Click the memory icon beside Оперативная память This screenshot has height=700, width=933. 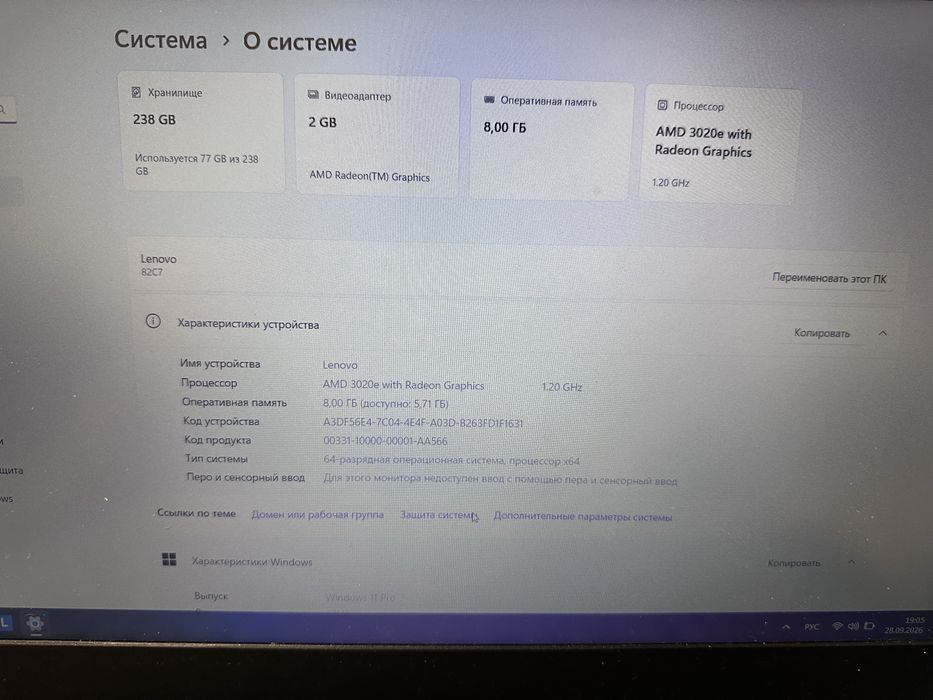pos(489,99)
